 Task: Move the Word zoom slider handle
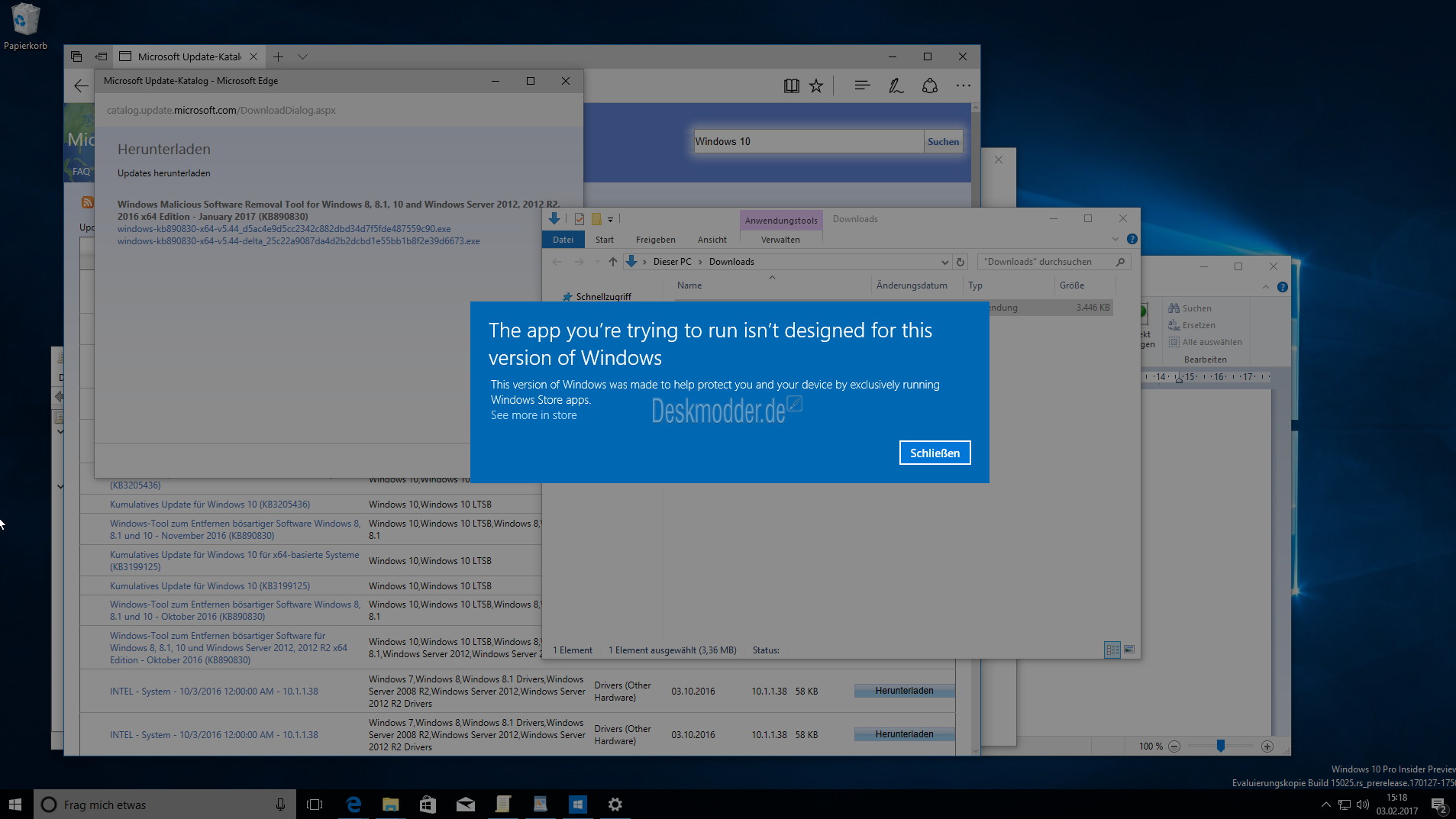point(1220,746)
